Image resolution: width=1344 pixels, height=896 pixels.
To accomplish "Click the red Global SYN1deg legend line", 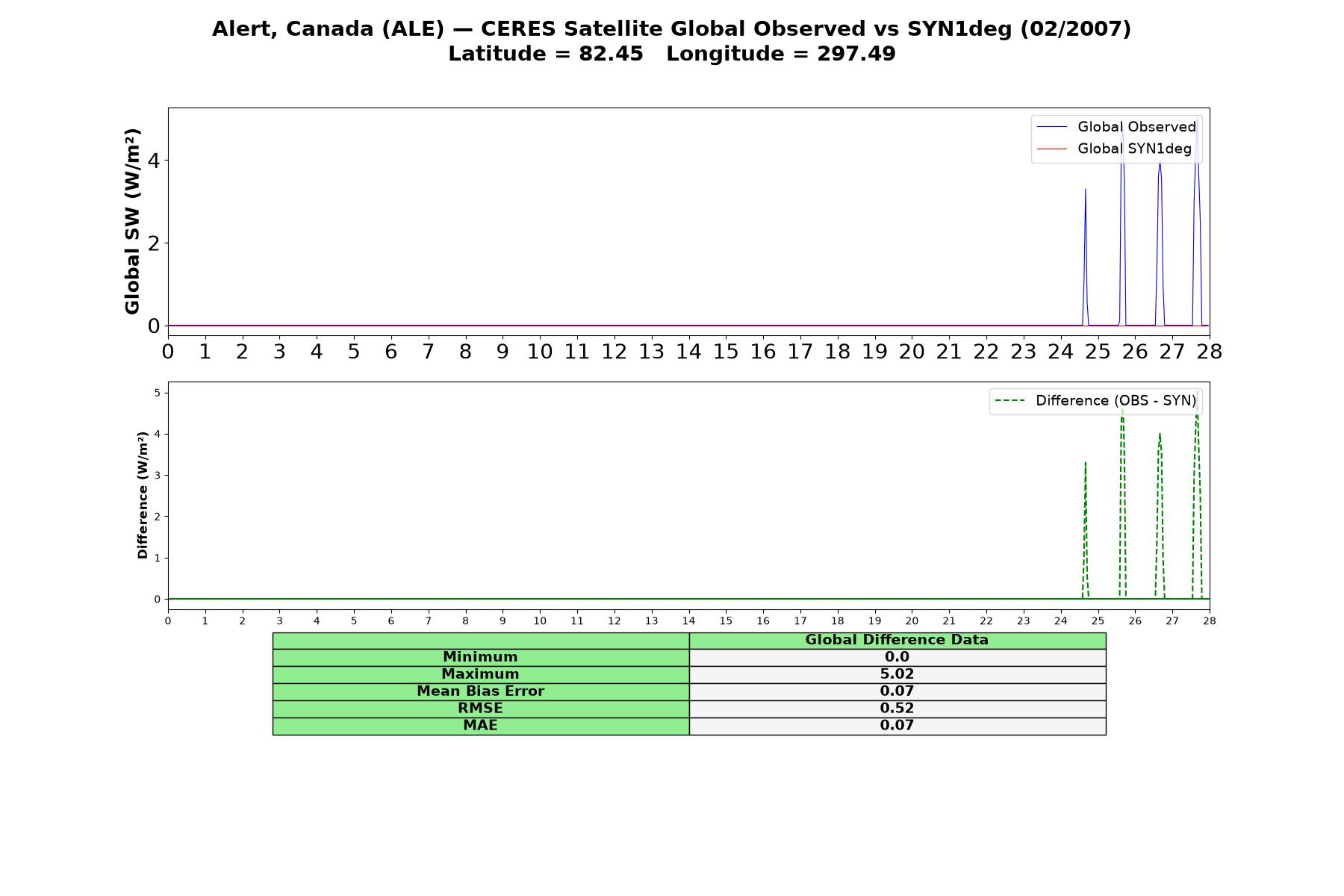I will tap(1052, 149).
